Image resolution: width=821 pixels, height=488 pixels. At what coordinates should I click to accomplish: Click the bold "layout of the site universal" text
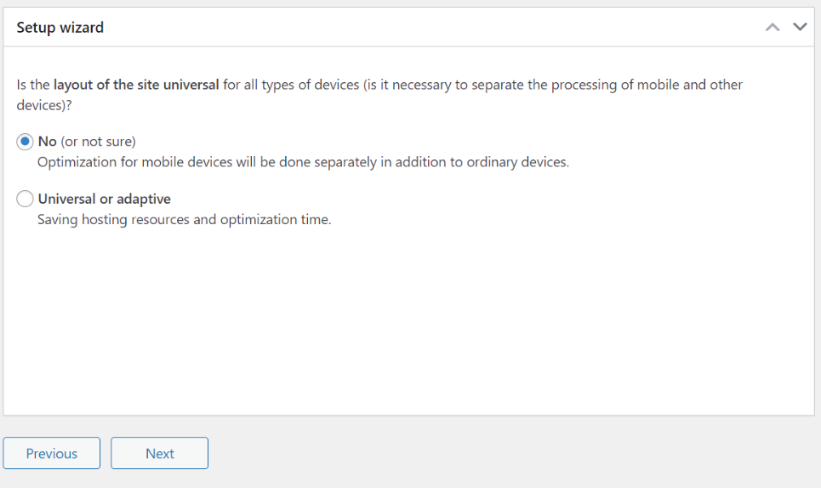[136, 85]
